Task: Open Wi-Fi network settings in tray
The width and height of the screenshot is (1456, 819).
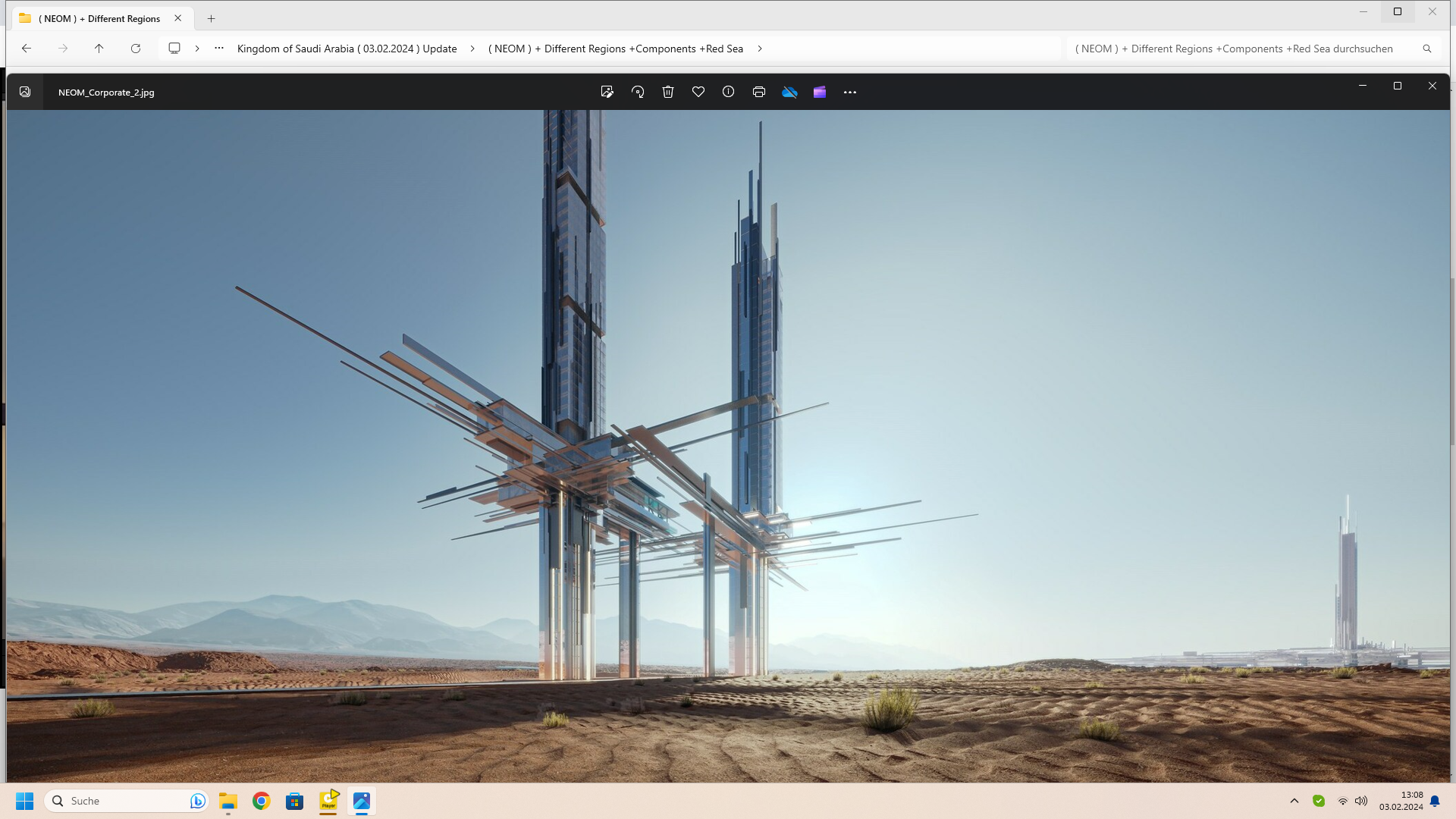Action: (x=1343, y=801)
